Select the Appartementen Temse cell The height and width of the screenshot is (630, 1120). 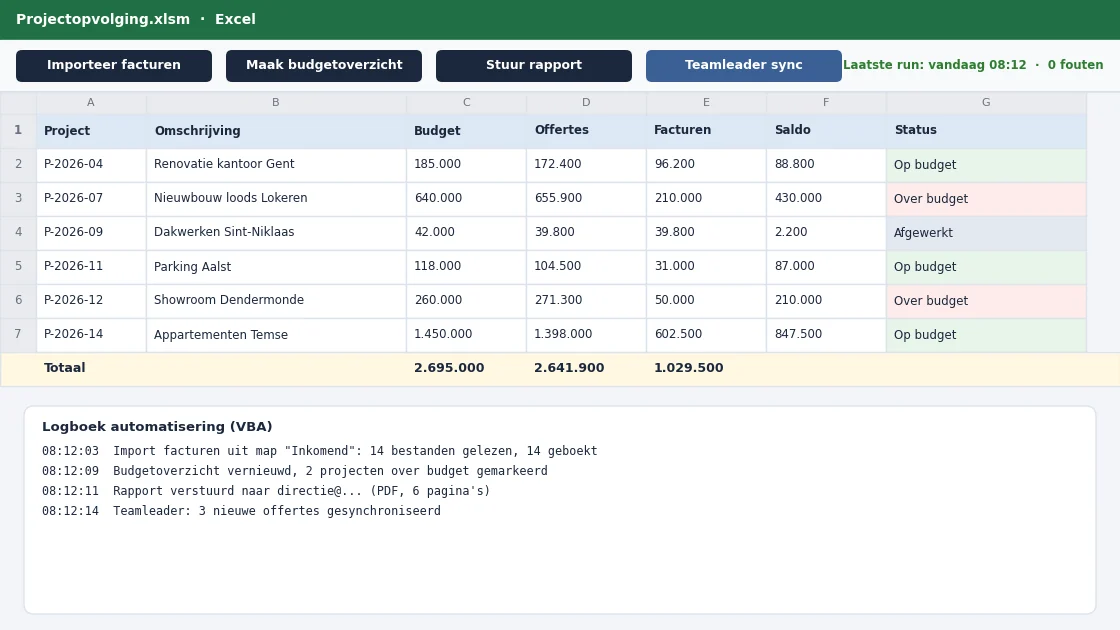pos(276,334)
